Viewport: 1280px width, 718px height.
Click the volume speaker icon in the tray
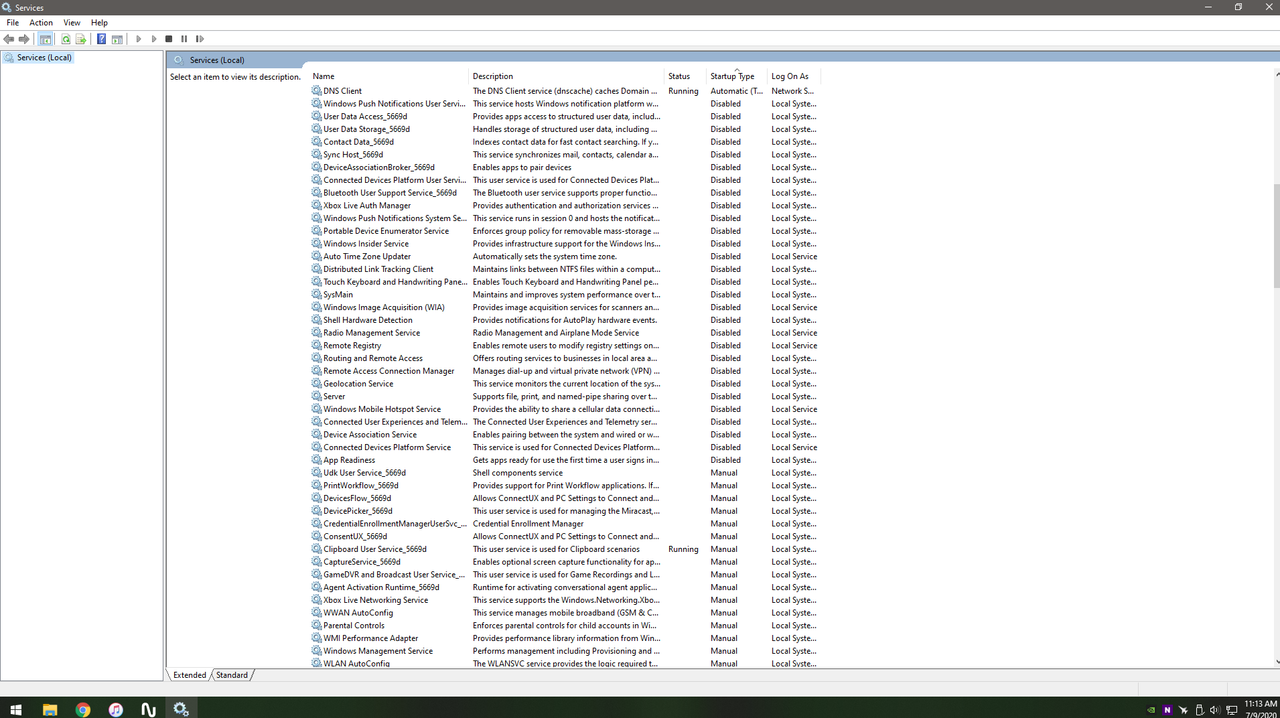click(x=1215, y=710)
